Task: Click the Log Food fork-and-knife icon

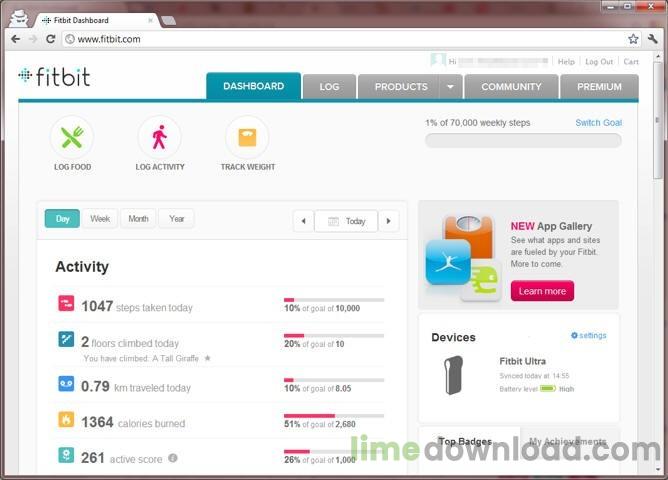Action: pyautogui.click(x=72, y=137)
